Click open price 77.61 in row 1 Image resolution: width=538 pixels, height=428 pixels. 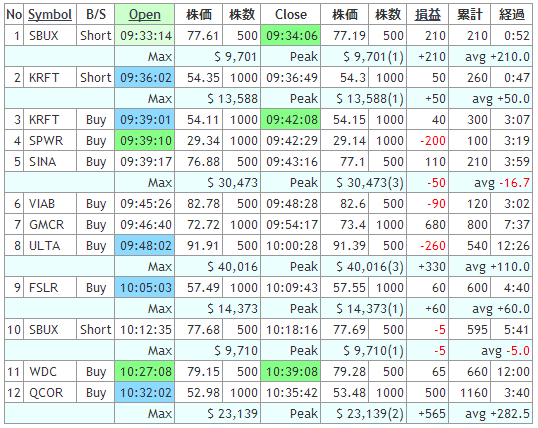pyautogui.click(x=203, y=36)
